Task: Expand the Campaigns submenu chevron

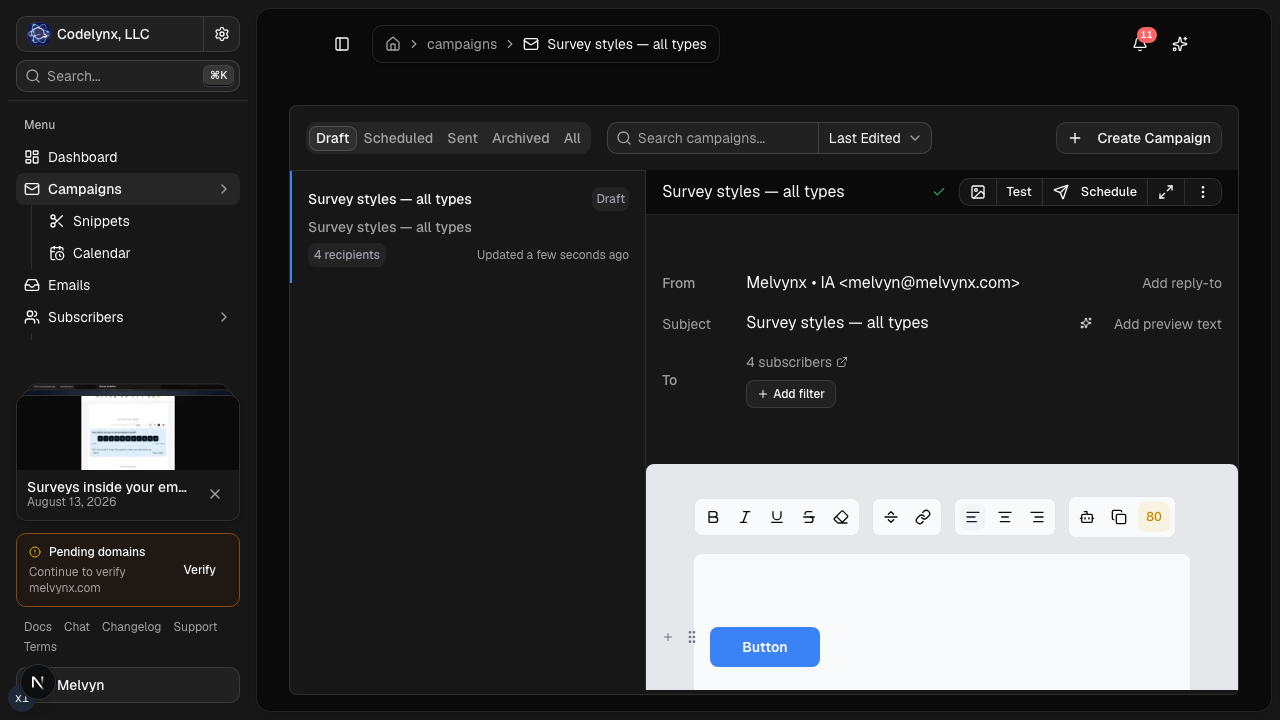Action: click(224, 189)
